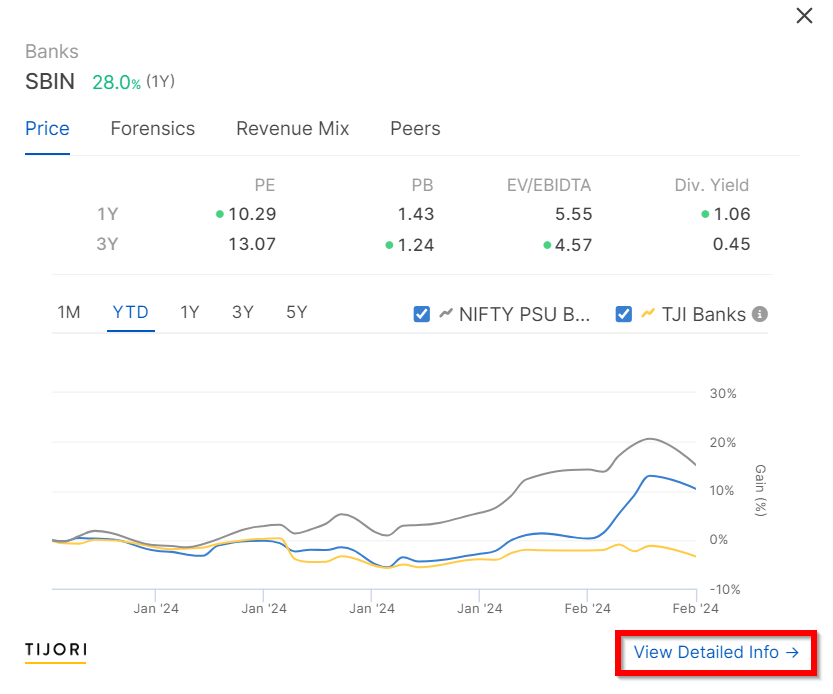The height and width of the screenshot is (694, 833).
Task: Click the EV/EBIDTA column header
Action: (549, 185)
